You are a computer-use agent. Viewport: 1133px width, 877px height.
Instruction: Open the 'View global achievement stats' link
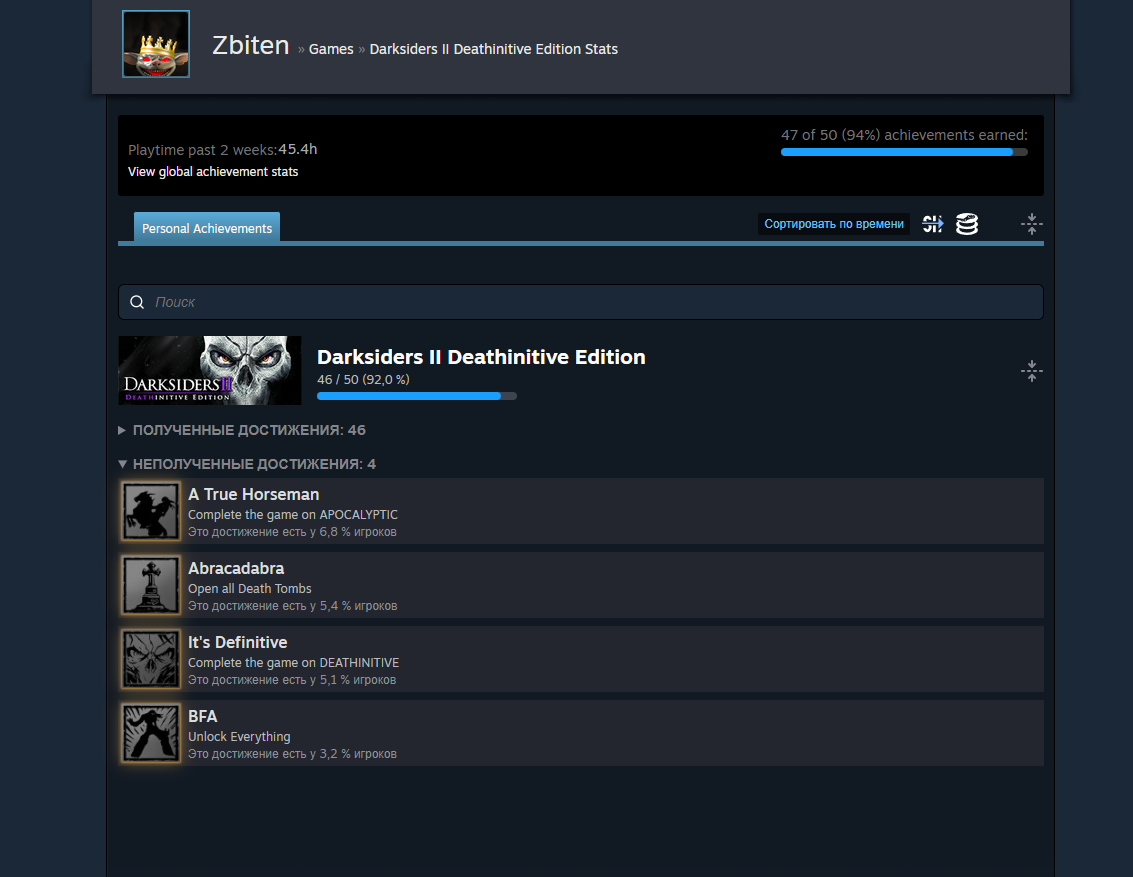click(213, 172)
